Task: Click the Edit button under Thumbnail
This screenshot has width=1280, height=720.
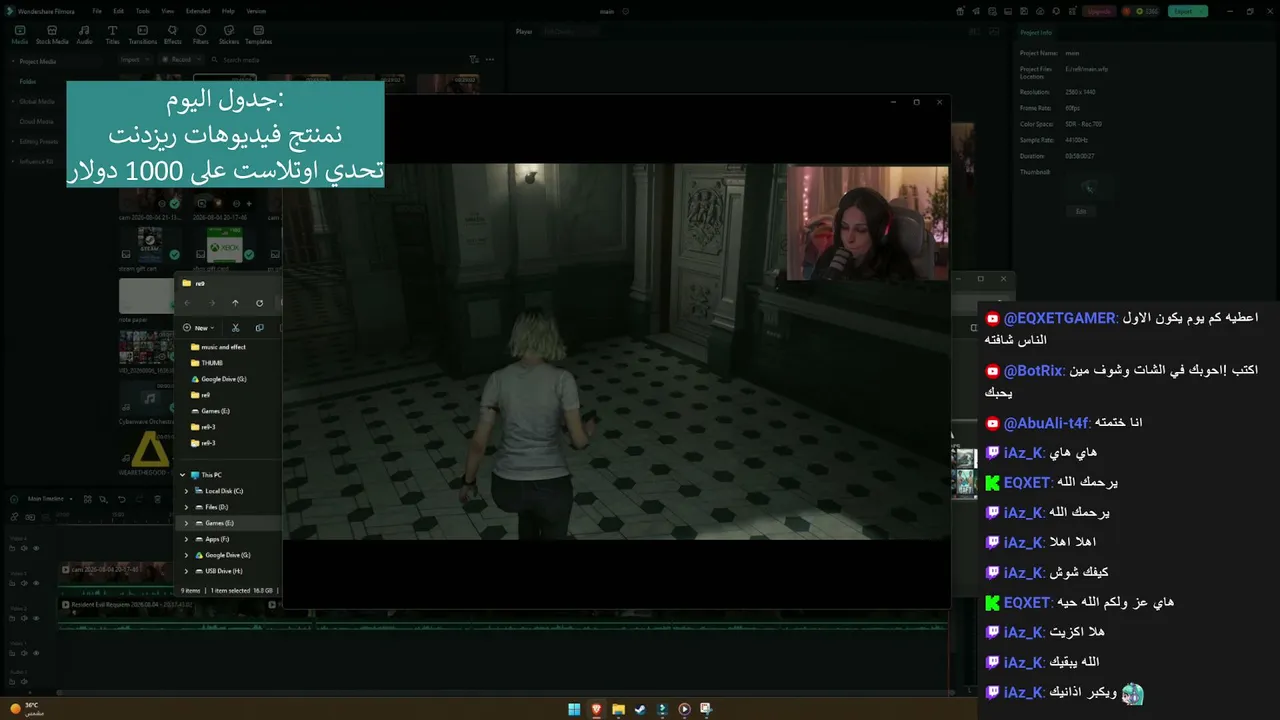Action: tap(1081, 212)
